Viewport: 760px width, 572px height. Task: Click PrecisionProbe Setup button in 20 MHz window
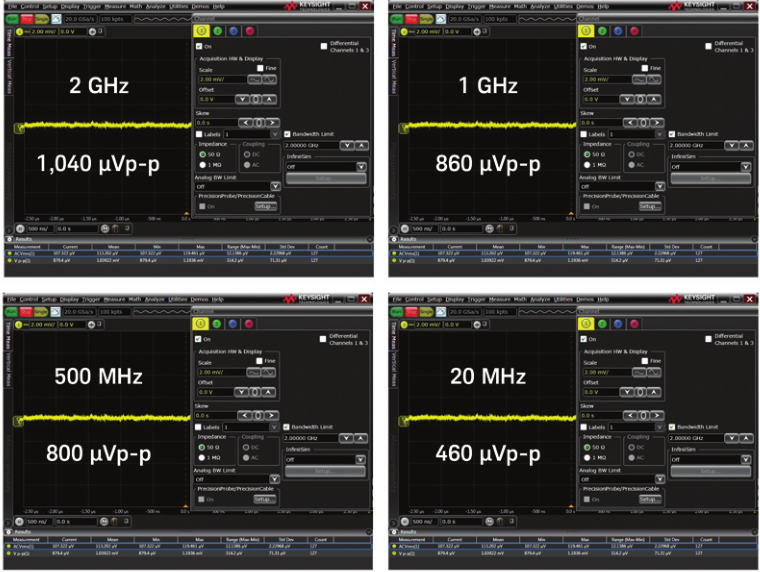click(648, 499)
